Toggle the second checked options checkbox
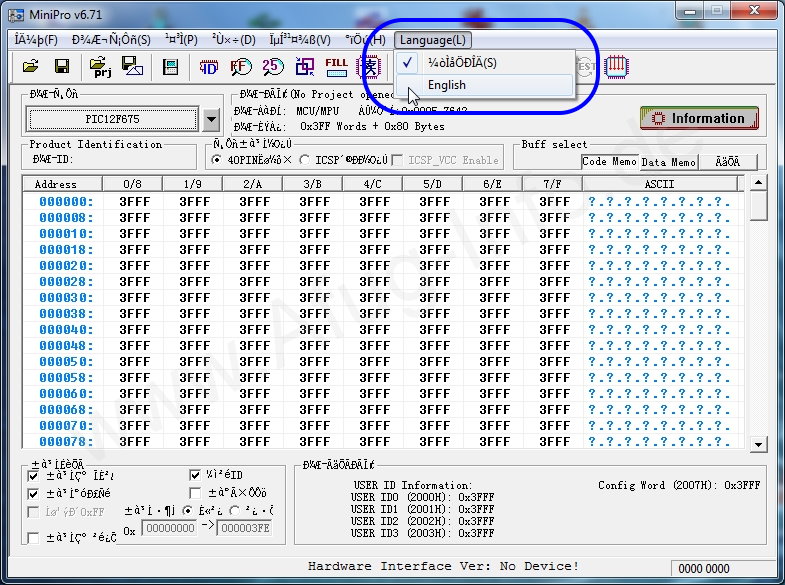This screenshot has height=585, width=785. (33, 494)
